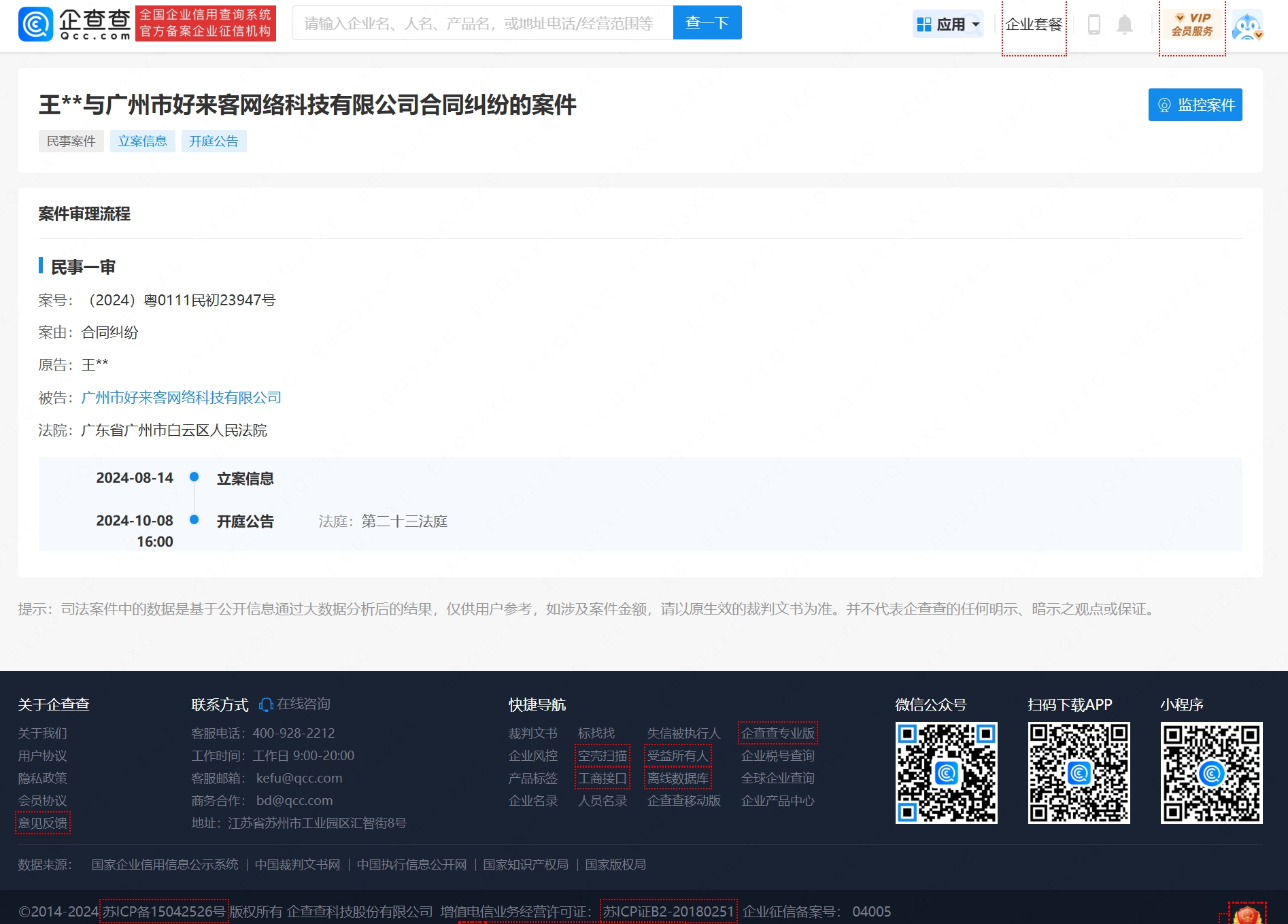Click the user avatar icon
Viewport: 1288px width, 924px height.
pos(1248,24)
